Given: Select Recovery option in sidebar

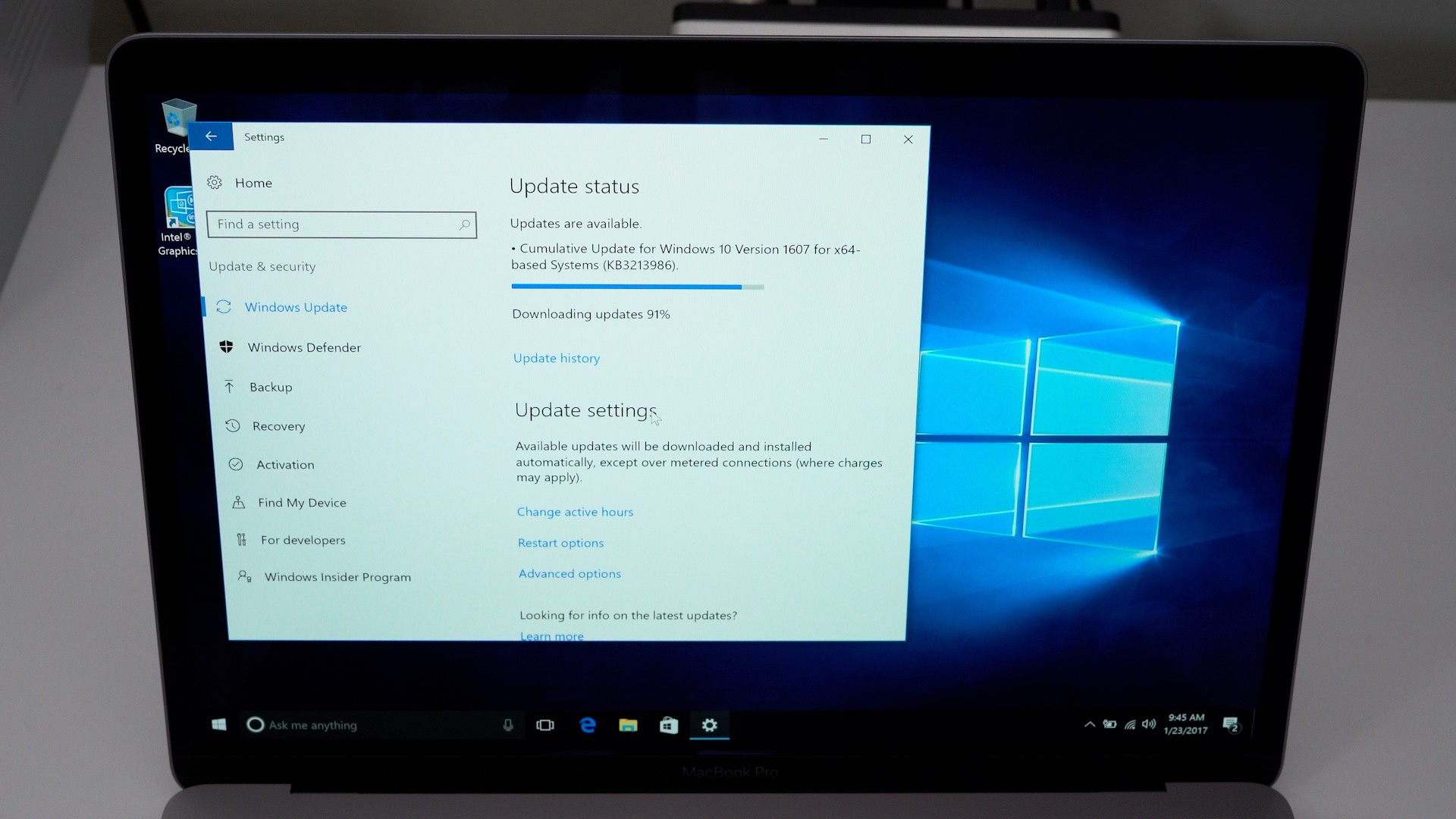Looking at the screenshot, I should point(278,424).
